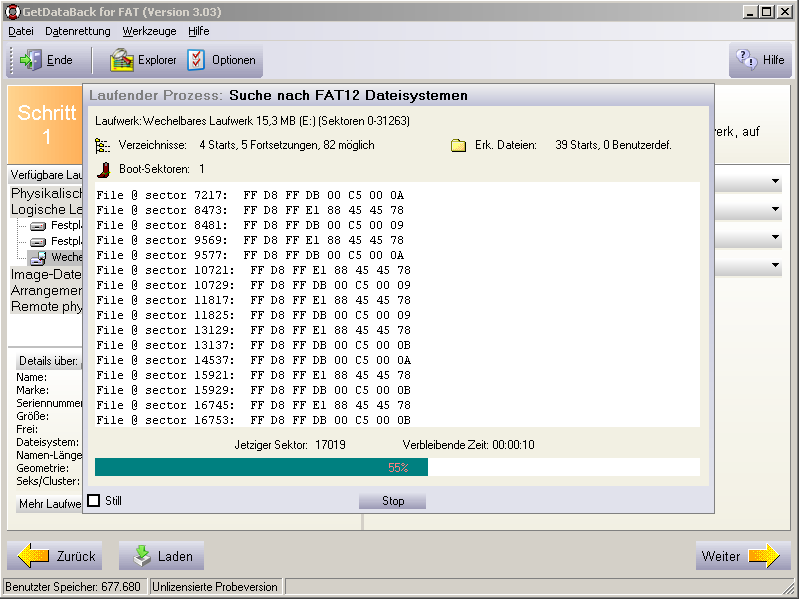Click the Details über label
Image resolution: width=799 pixels, height=599 pixels.
pos(48,361)
